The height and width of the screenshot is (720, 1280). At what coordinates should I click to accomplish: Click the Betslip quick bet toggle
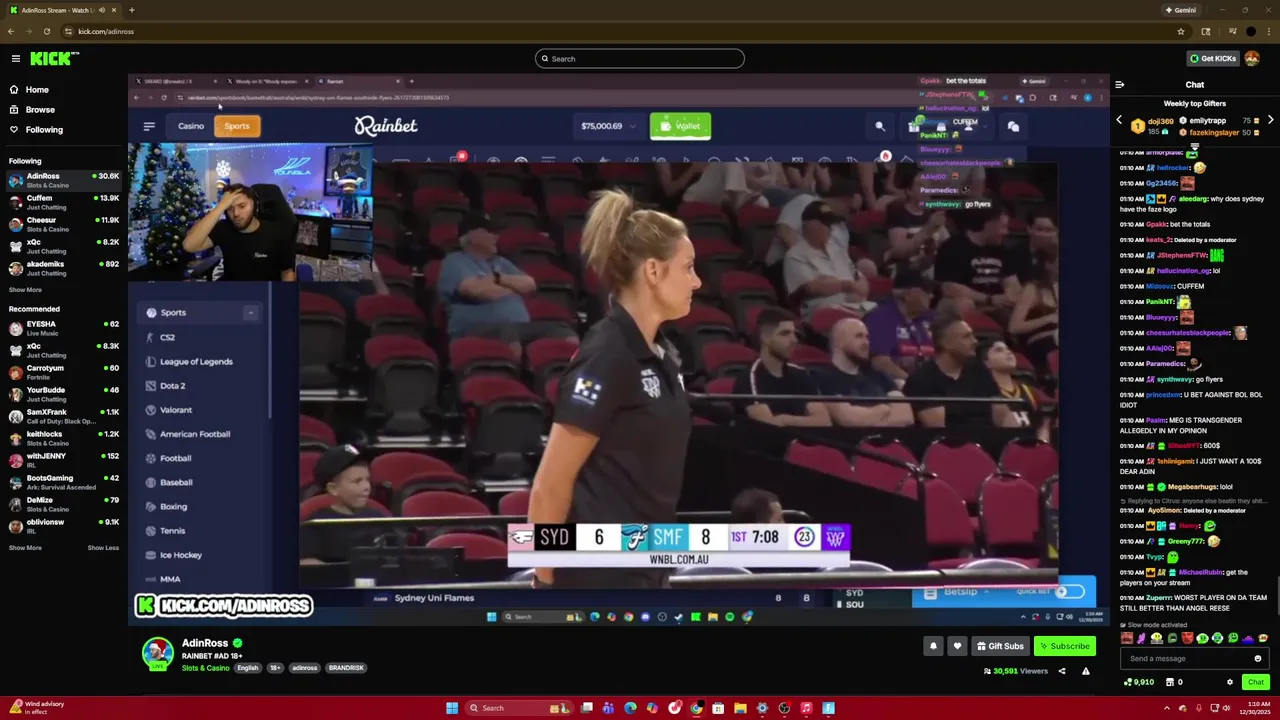pyautogui.click(x=1070, y=592)
